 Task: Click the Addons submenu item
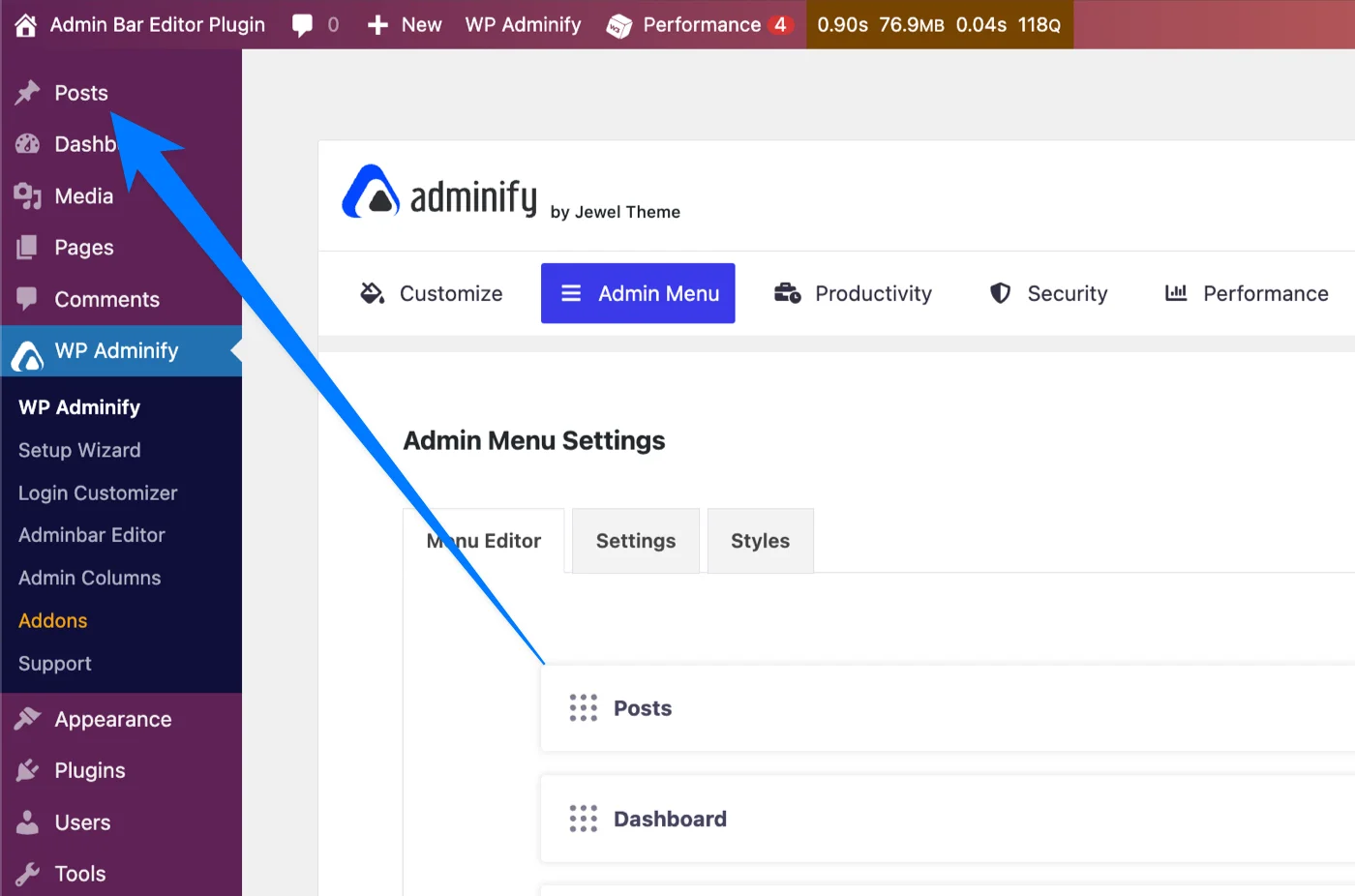52,620
